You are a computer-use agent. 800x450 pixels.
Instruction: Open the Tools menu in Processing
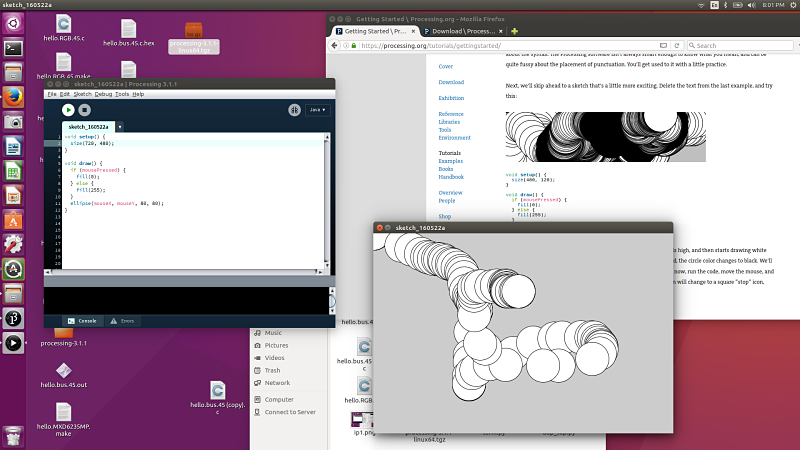pyautogui.click(x=122, y=94)
